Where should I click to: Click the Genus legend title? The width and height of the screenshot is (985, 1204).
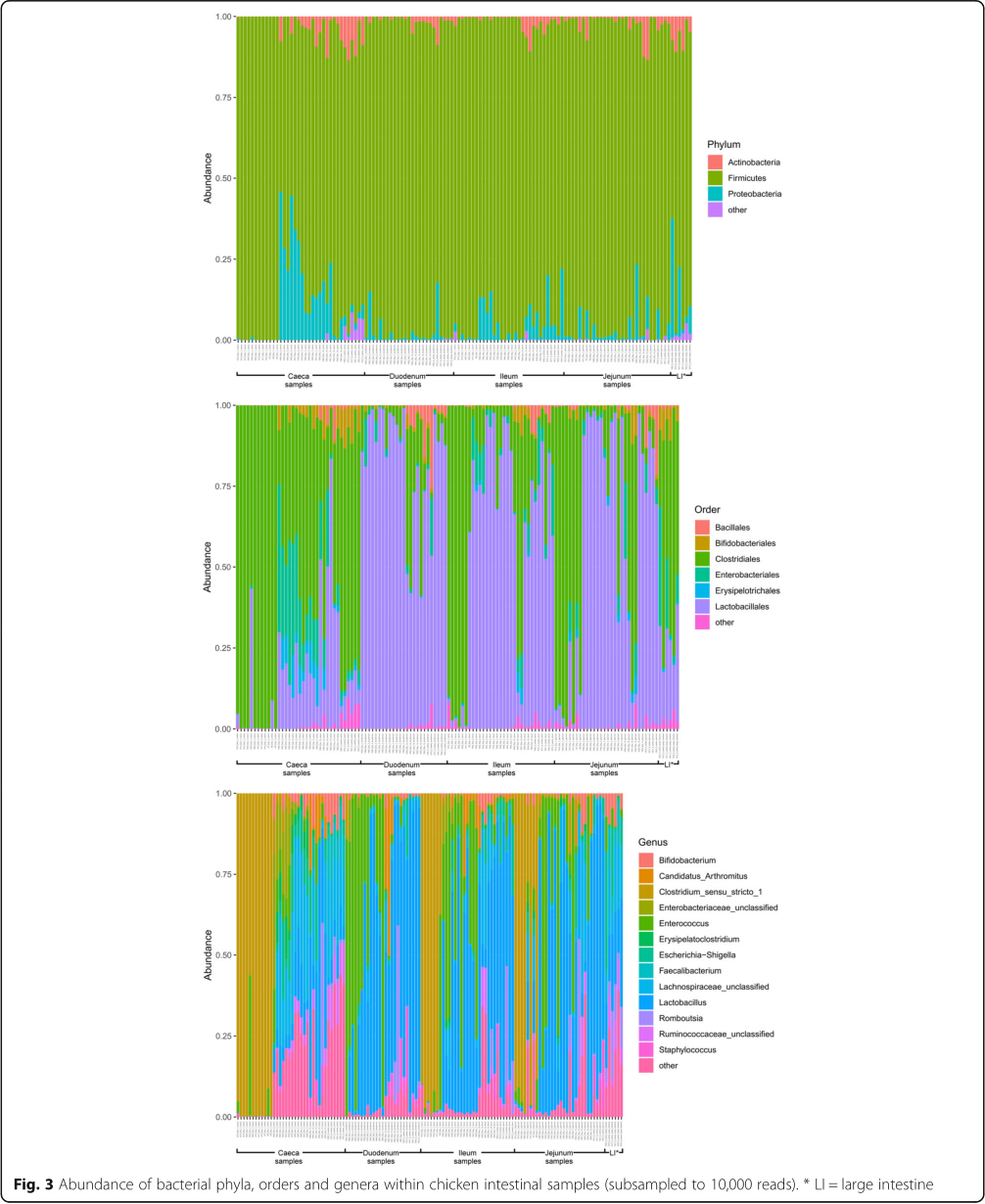(654, 842)
